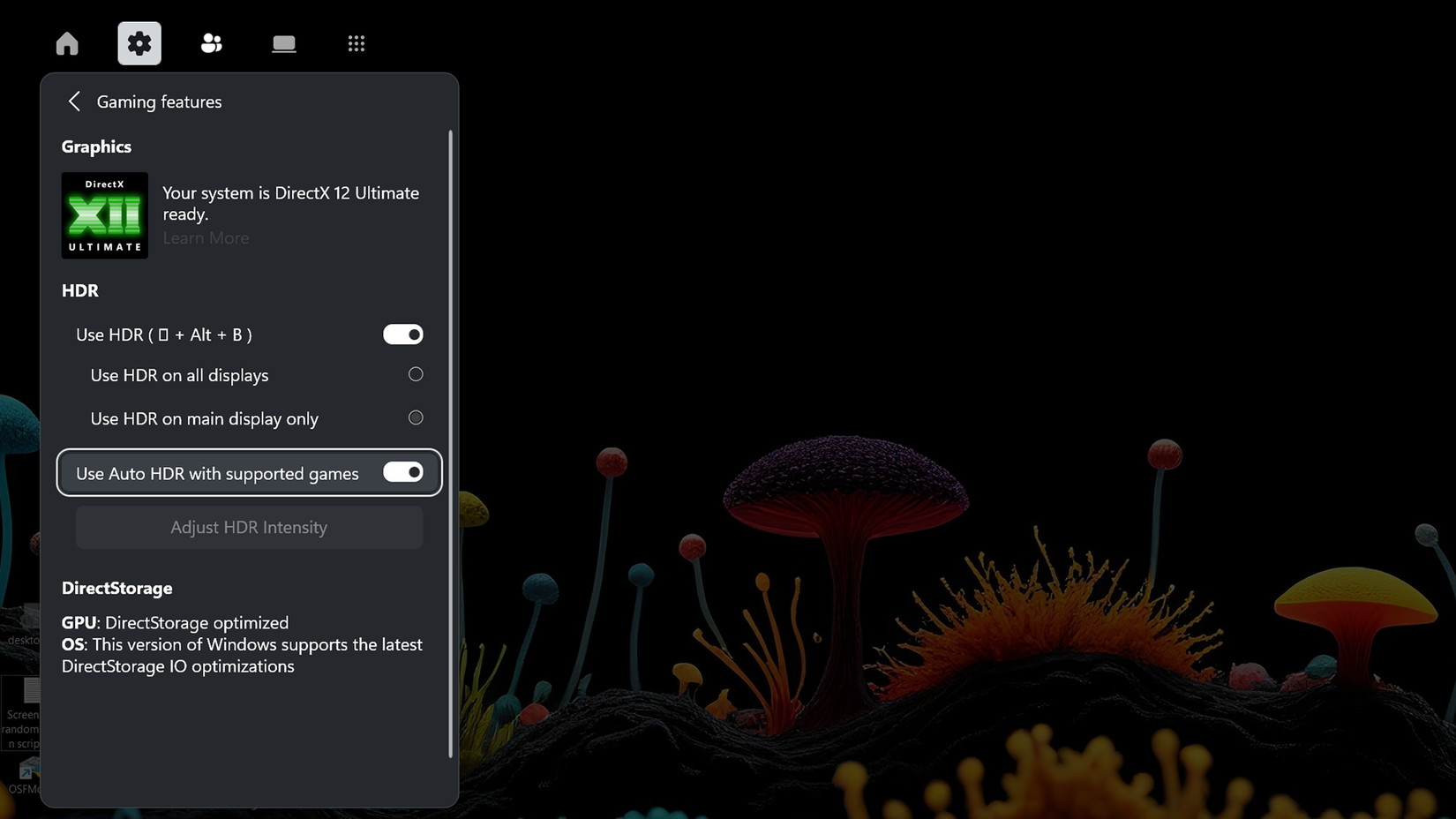Viewport: 1456px width, 819px height.
Task: Open the widgets grid icon
Action: [356, 43]
